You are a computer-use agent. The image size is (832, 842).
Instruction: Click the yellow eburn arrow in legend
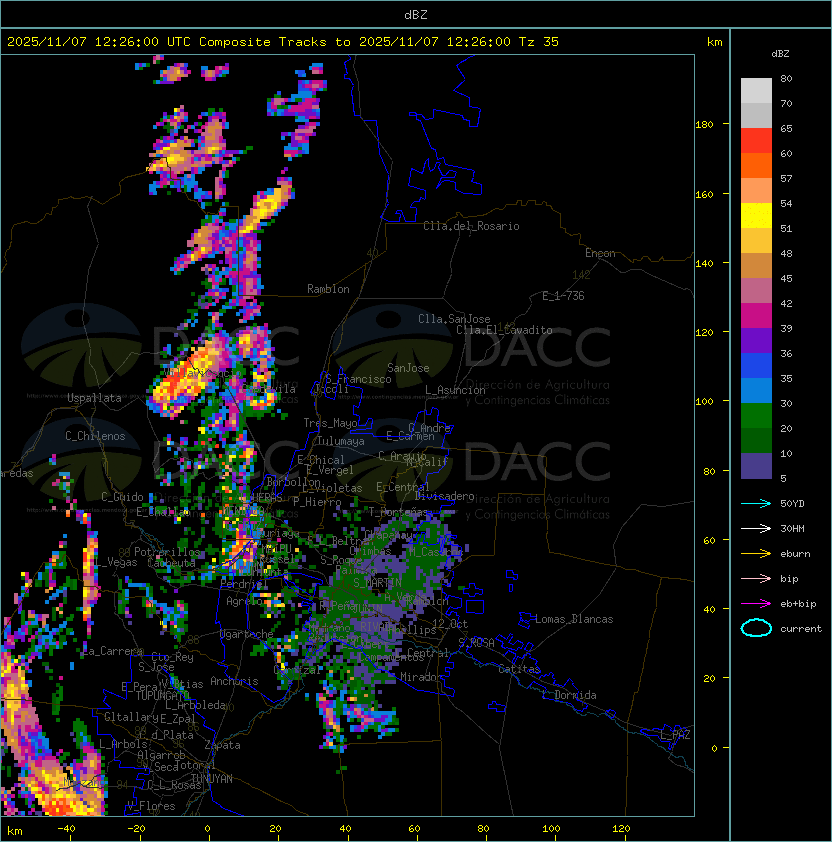pos(756,554)
